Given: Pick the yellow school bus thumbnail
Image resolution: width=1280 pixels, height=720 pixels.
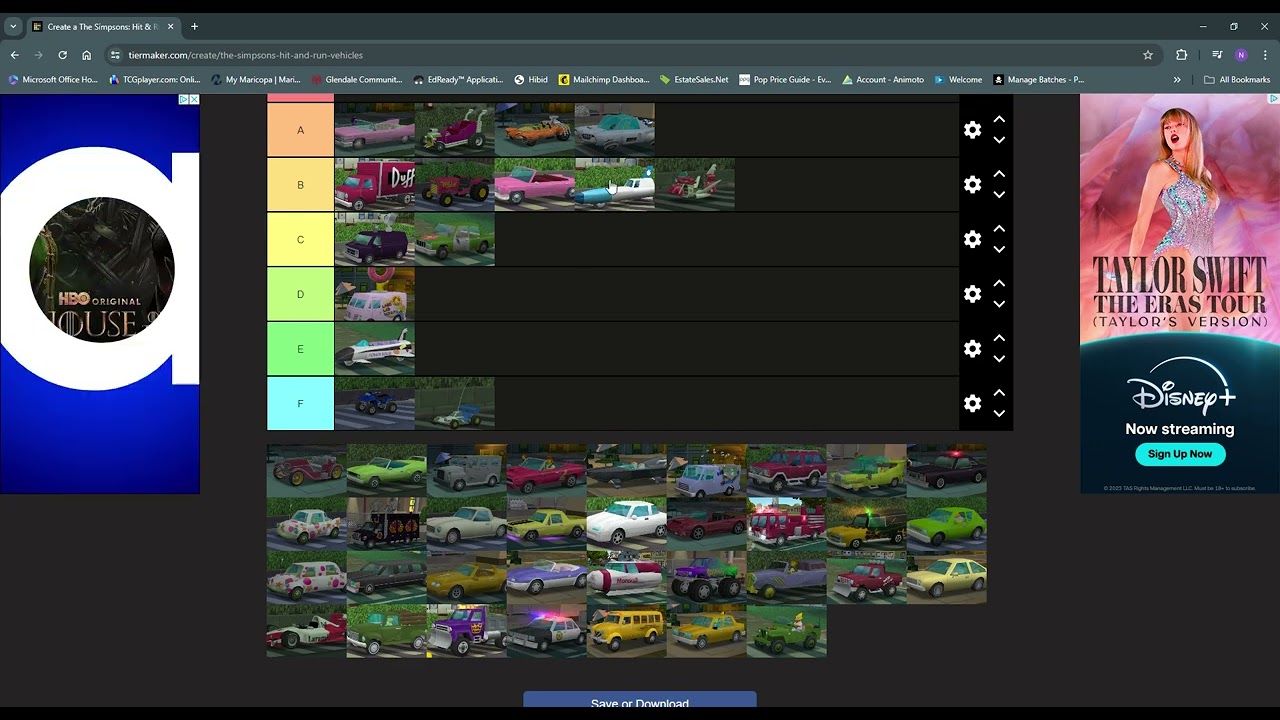Looking at the screenshot, I should pyautogui.click(x=627, y=631).
